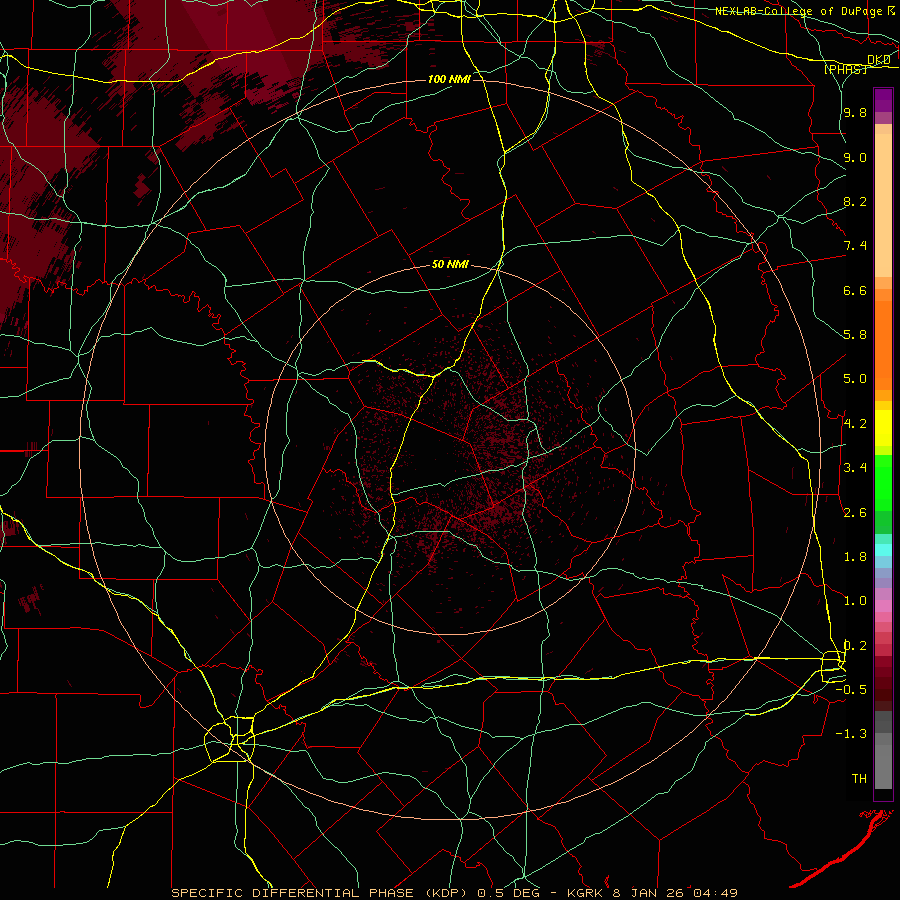900x900 pixels.
Task: Click the DKD legend header
Action: 879,60
